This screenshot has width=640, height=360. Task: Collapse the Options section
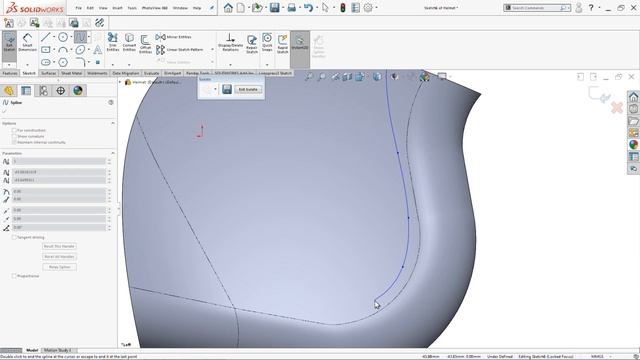[113, 123]
